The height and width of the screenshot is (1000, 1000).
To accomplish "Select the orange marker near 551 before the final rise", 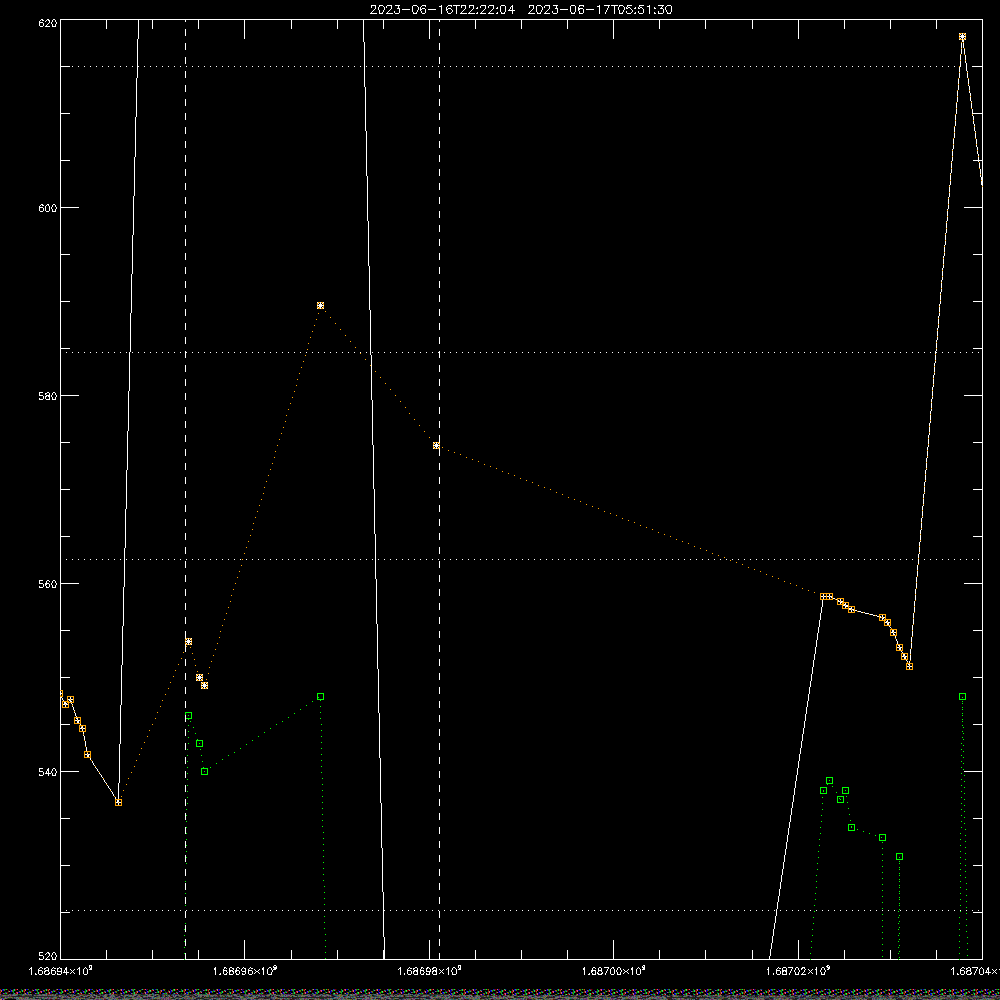I will click(909, 666).
